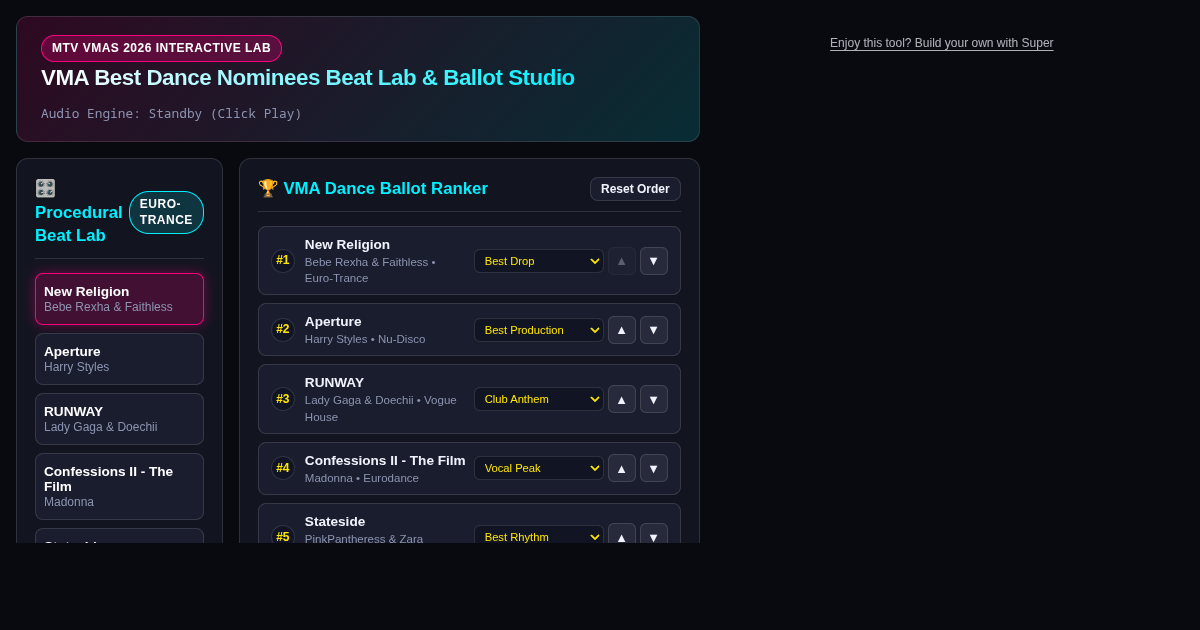Image resolution: width=1200 pixels, height=630 pixels.
Task: Click 'Audio Engine: Standby (Click Play)' status
Action: 171,114
